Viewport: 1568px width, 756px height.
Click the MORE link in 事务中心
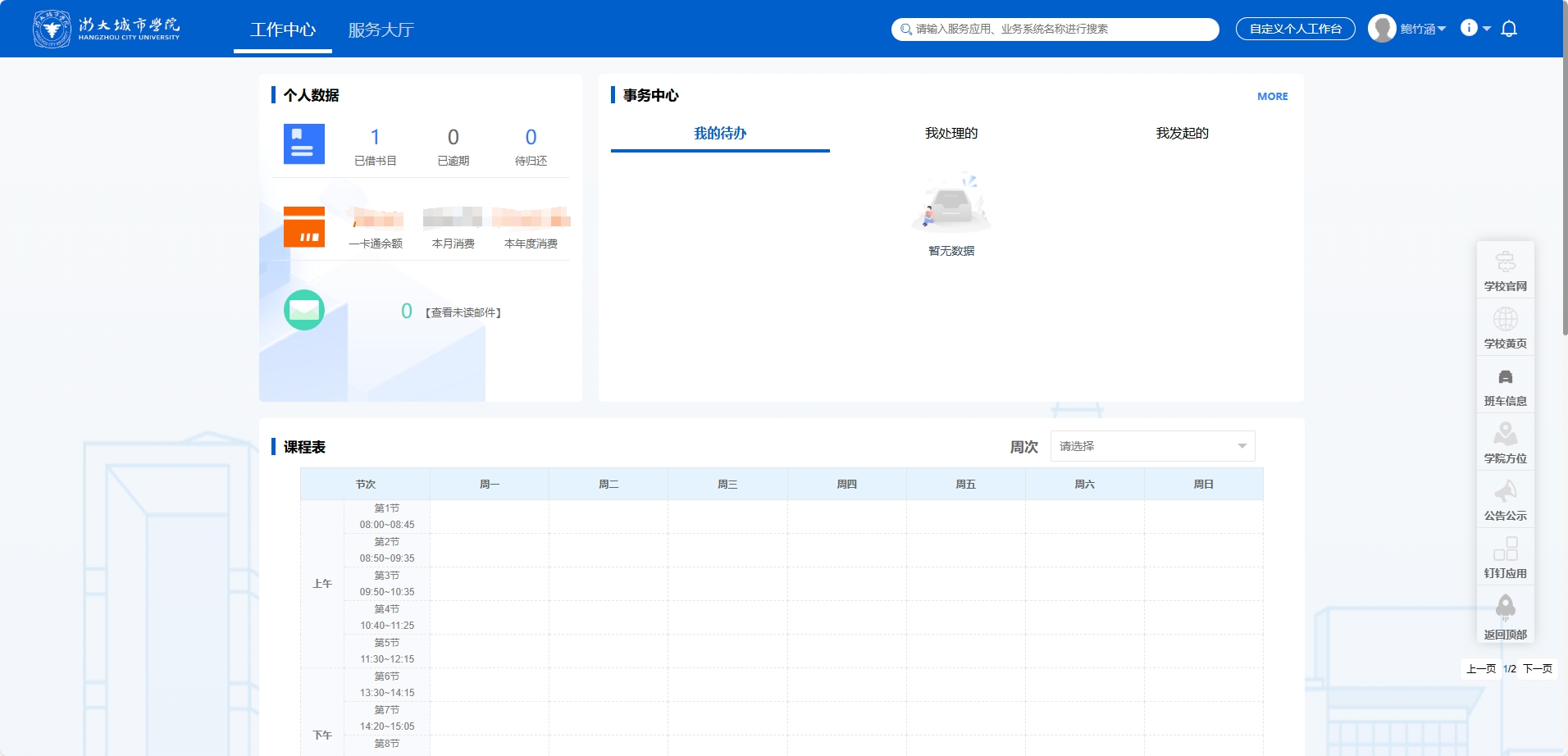coord(1273,96)
